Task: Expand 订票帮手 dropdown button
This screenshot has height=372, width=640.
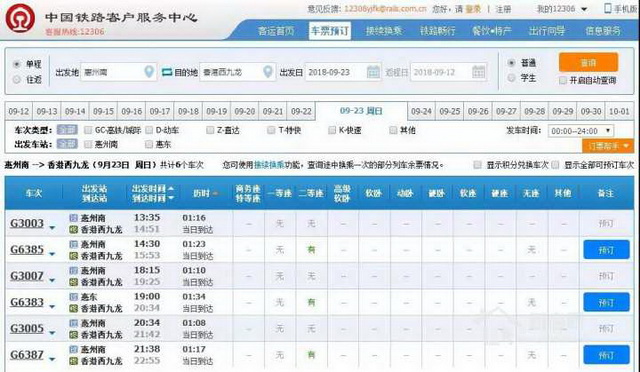Action: [608, 145]
